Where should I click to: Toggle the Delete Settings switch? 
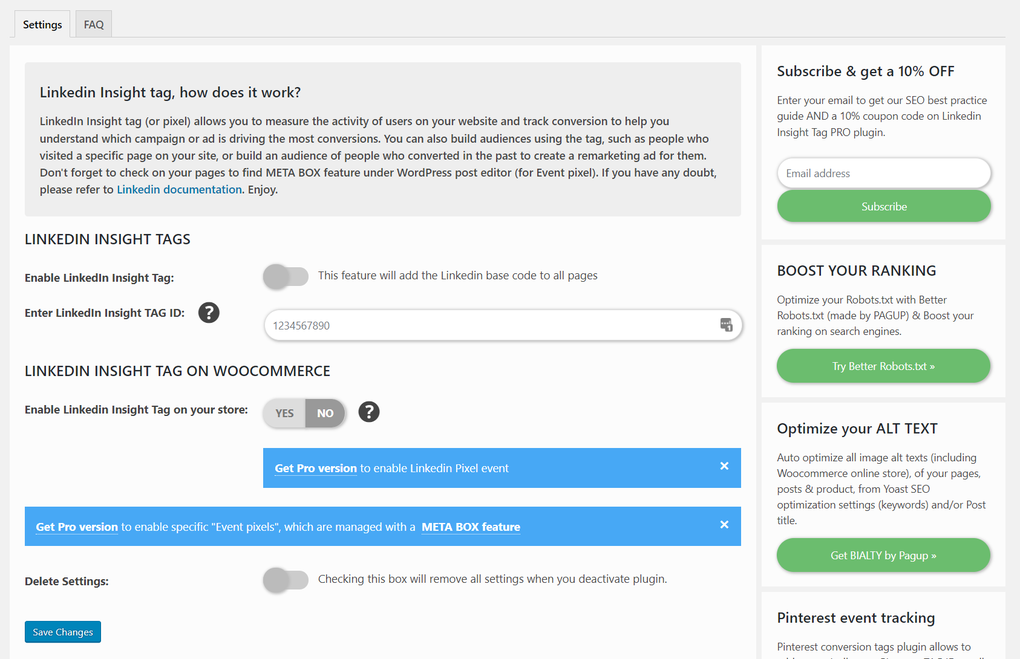285,581
